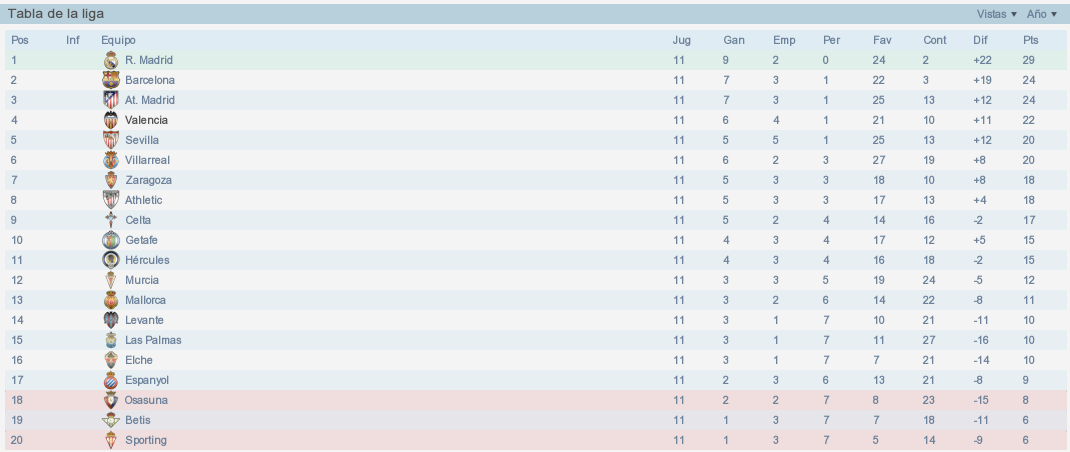Open the Las Palmas team link
Viewport: 1070px width, 452px height.
[x=153, y=340]
